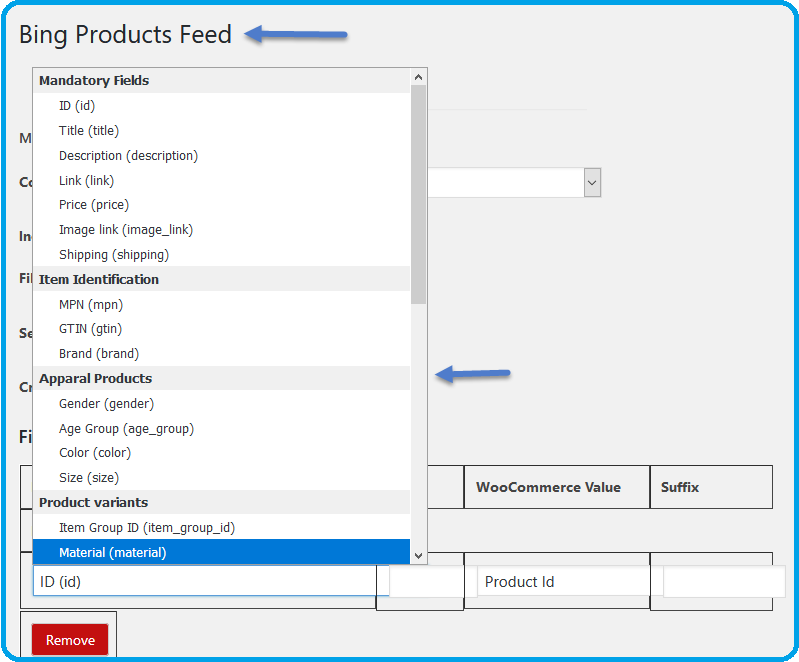This screenshot has width=799, height=662.
Task: Choose highlighted Material (material) option
Action: (x=221, y=552)
